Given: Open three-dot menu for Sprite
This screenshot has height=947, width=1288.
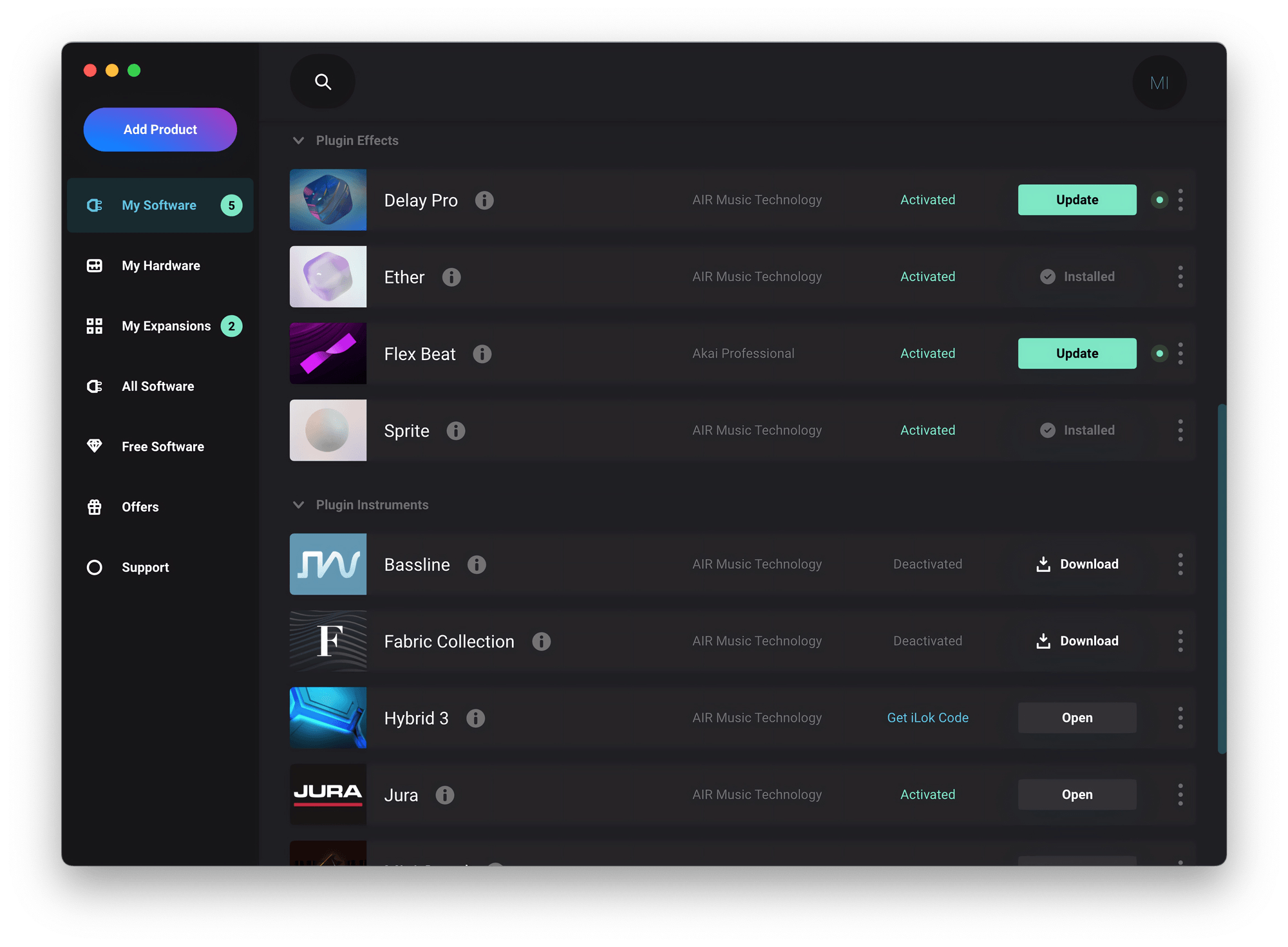Looking at the screenshot, I should tap(1180, 430).
